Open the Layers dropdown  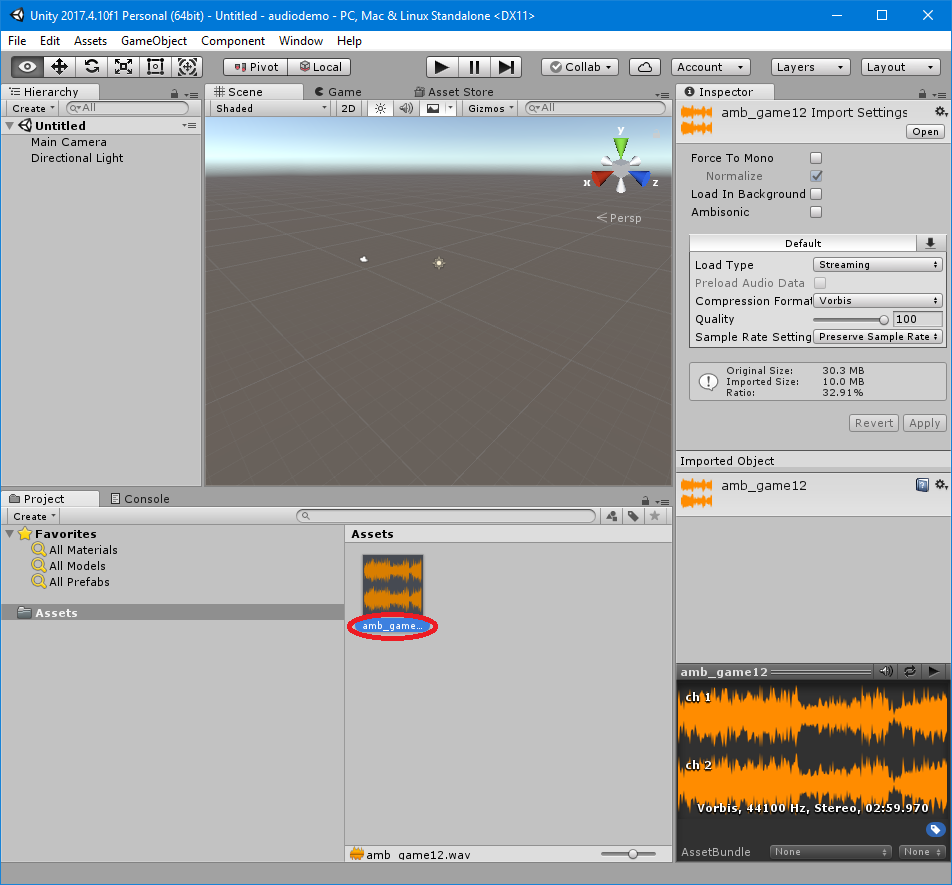tap(809, 67)
